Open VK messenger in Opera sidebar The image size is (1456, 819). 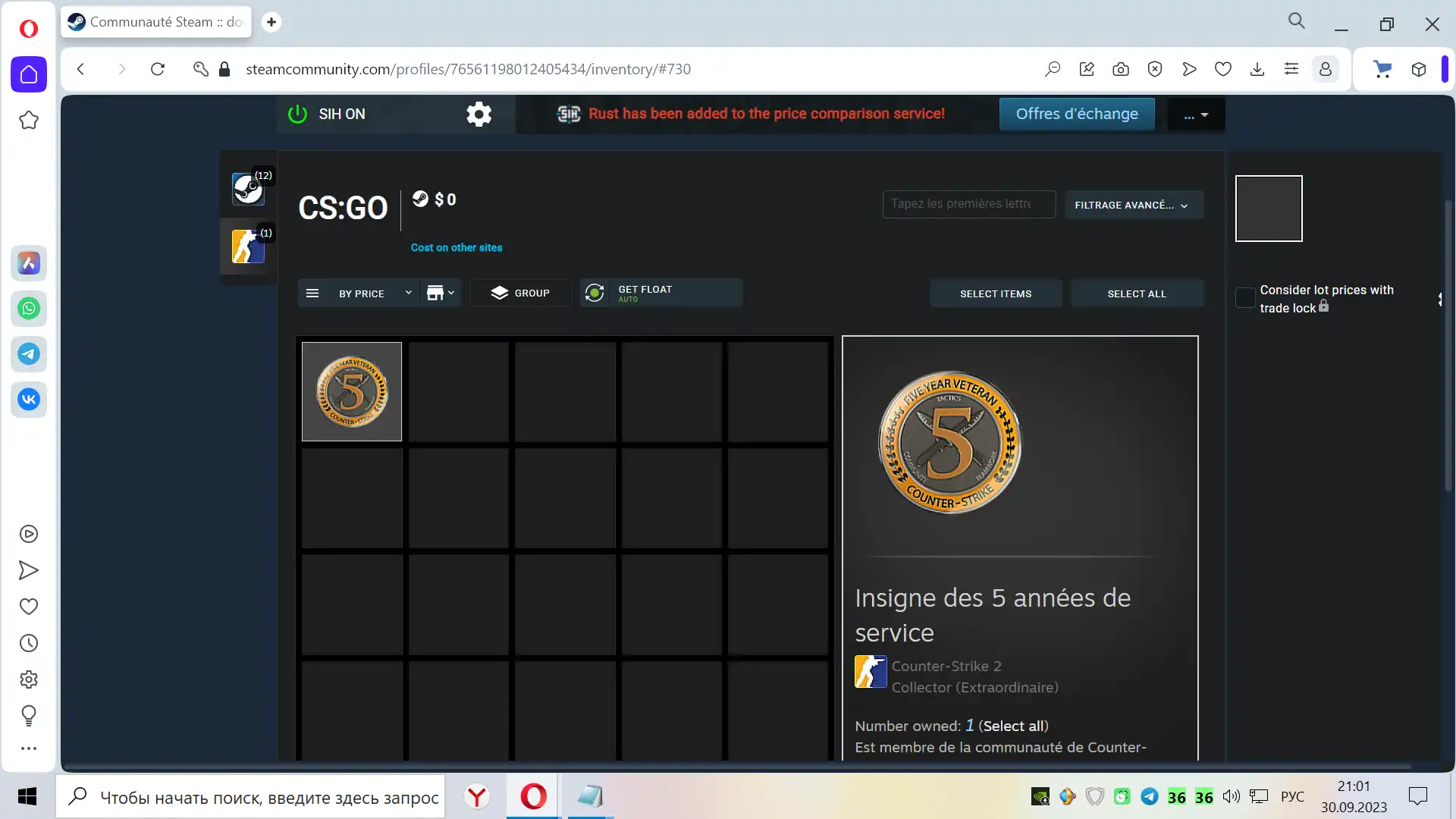click(29, 400)
